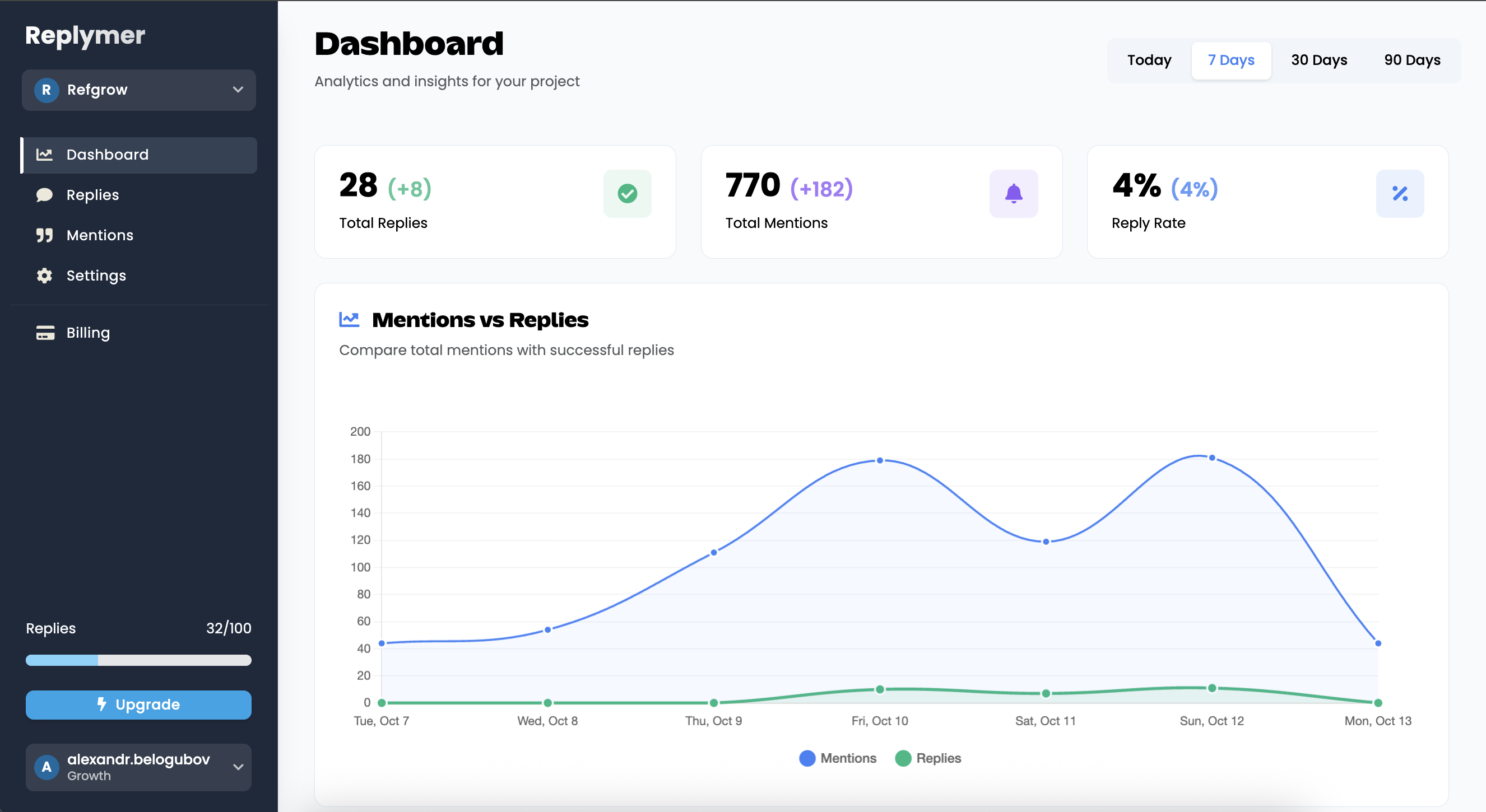The height and width of the screenshot is (812, 1486).
Task: Click the Replies speech bubble sidebar icon
Action: coord(44,195)
